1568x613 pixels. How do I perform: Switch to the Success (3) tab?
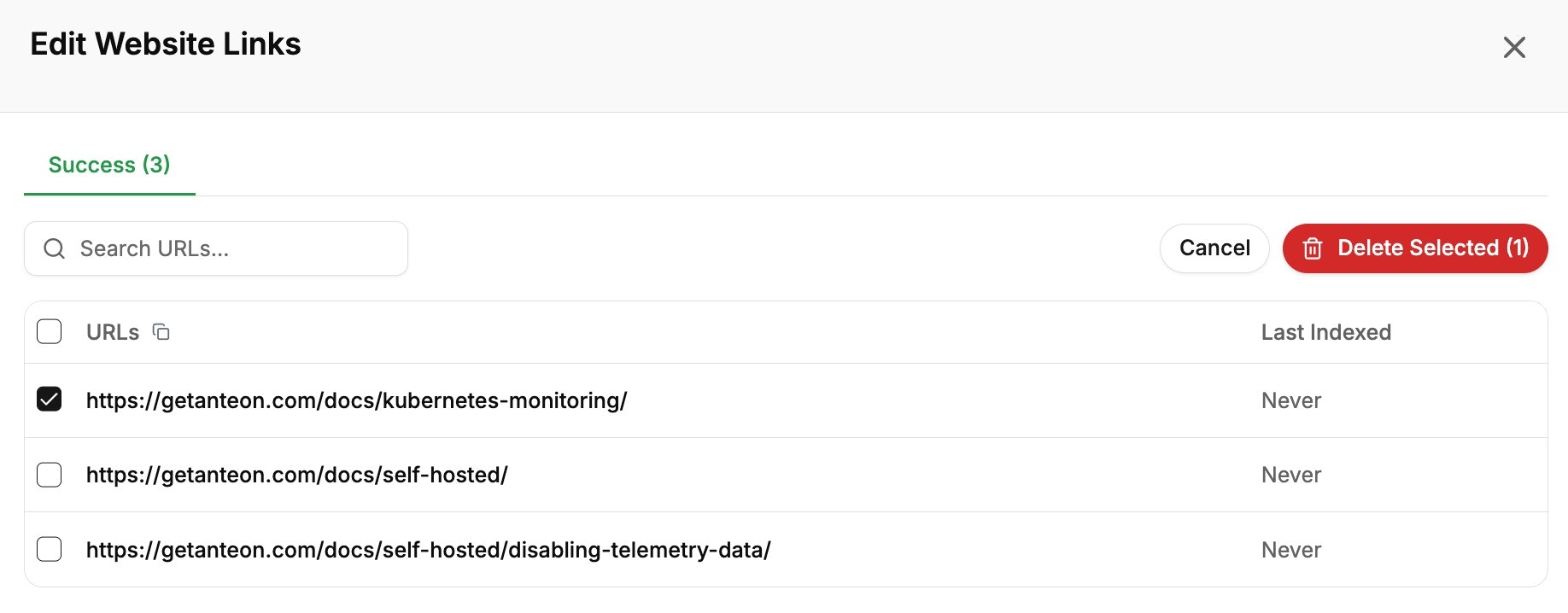click(x=109, y=164)
